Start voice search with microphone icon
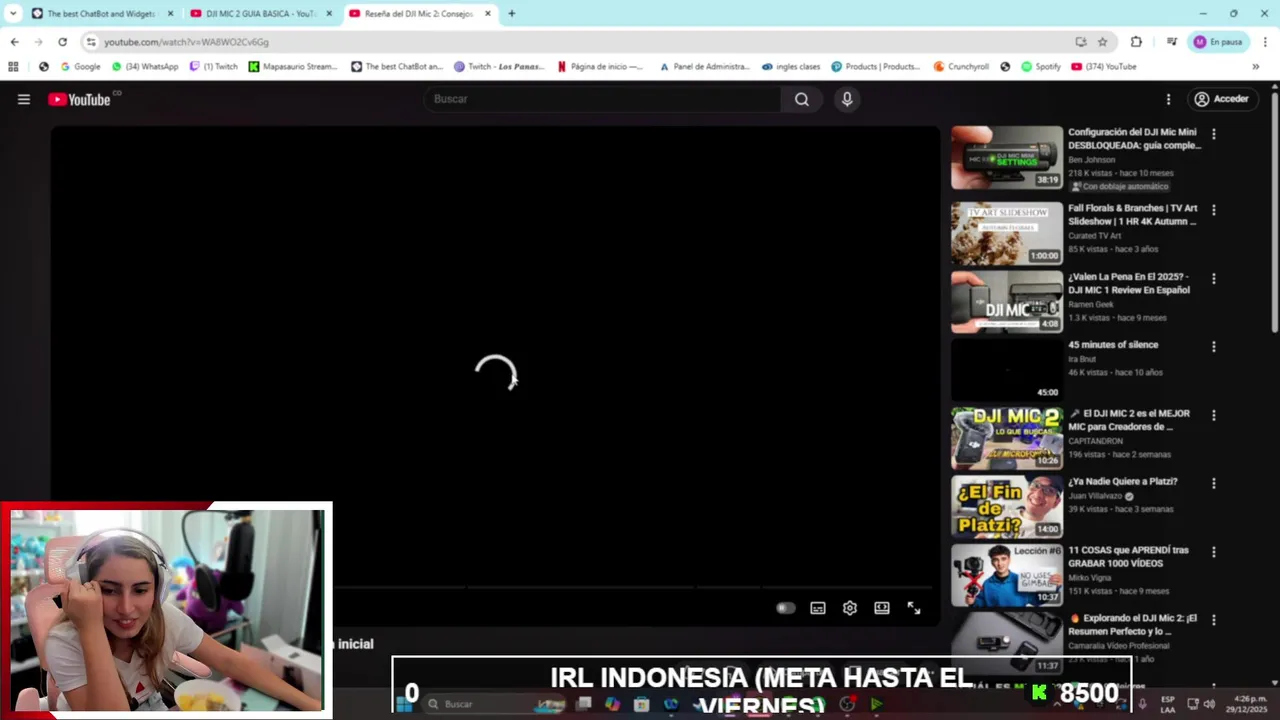The image size is (1280, 720). 847,99
